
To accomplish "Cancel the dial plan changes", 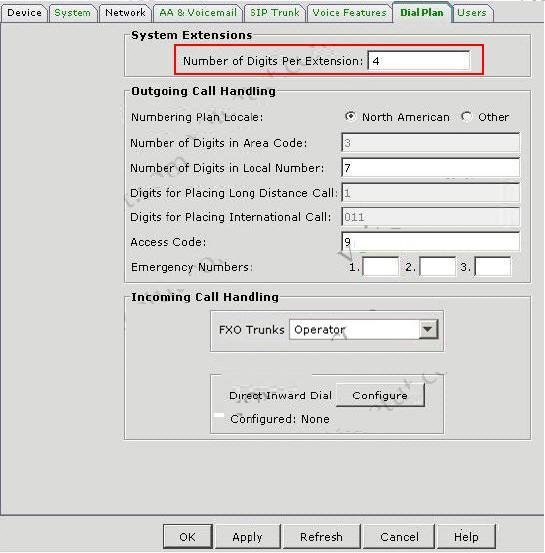I will click(399, 537).
